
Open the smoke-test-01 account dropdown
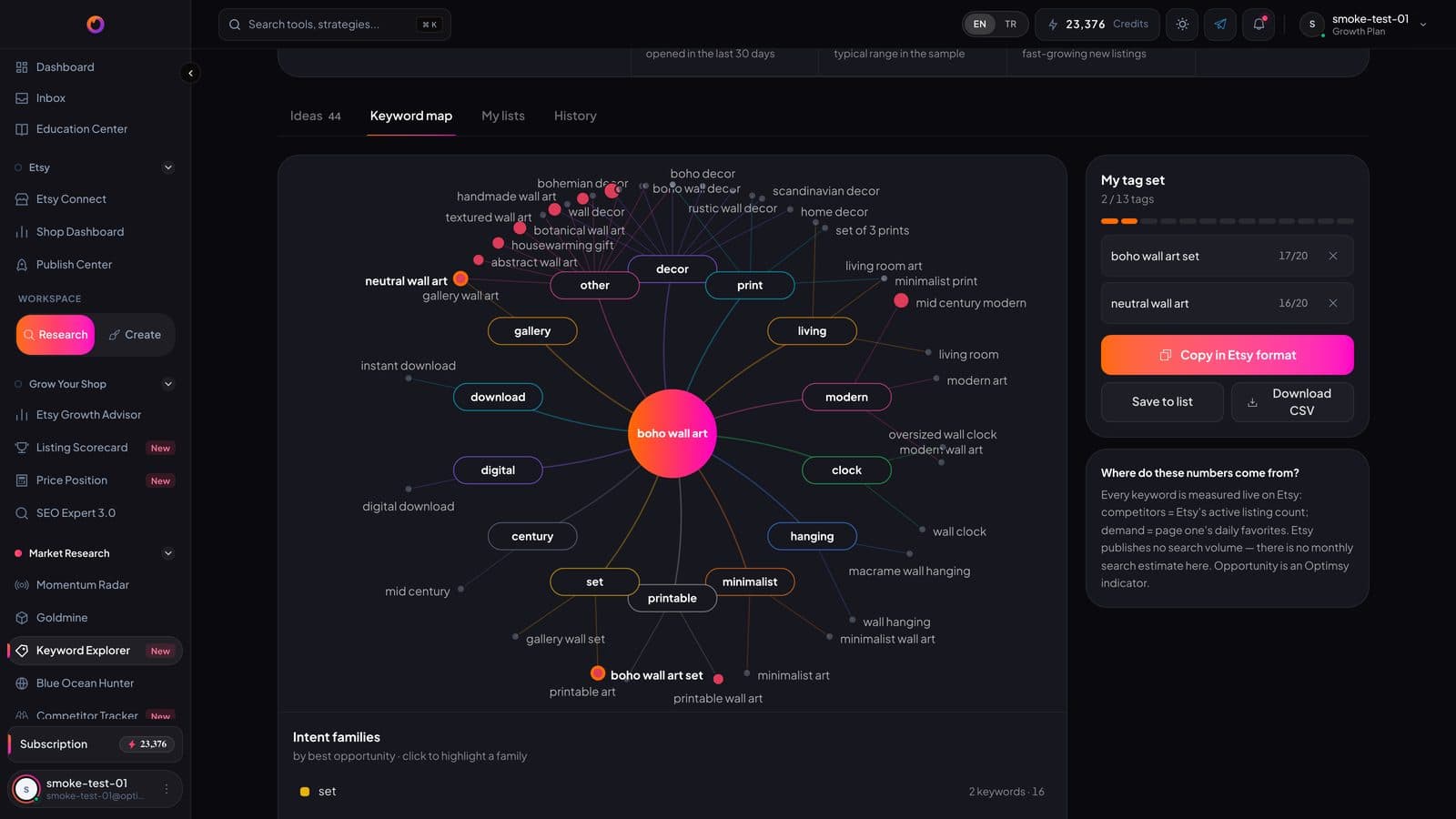1364,25
